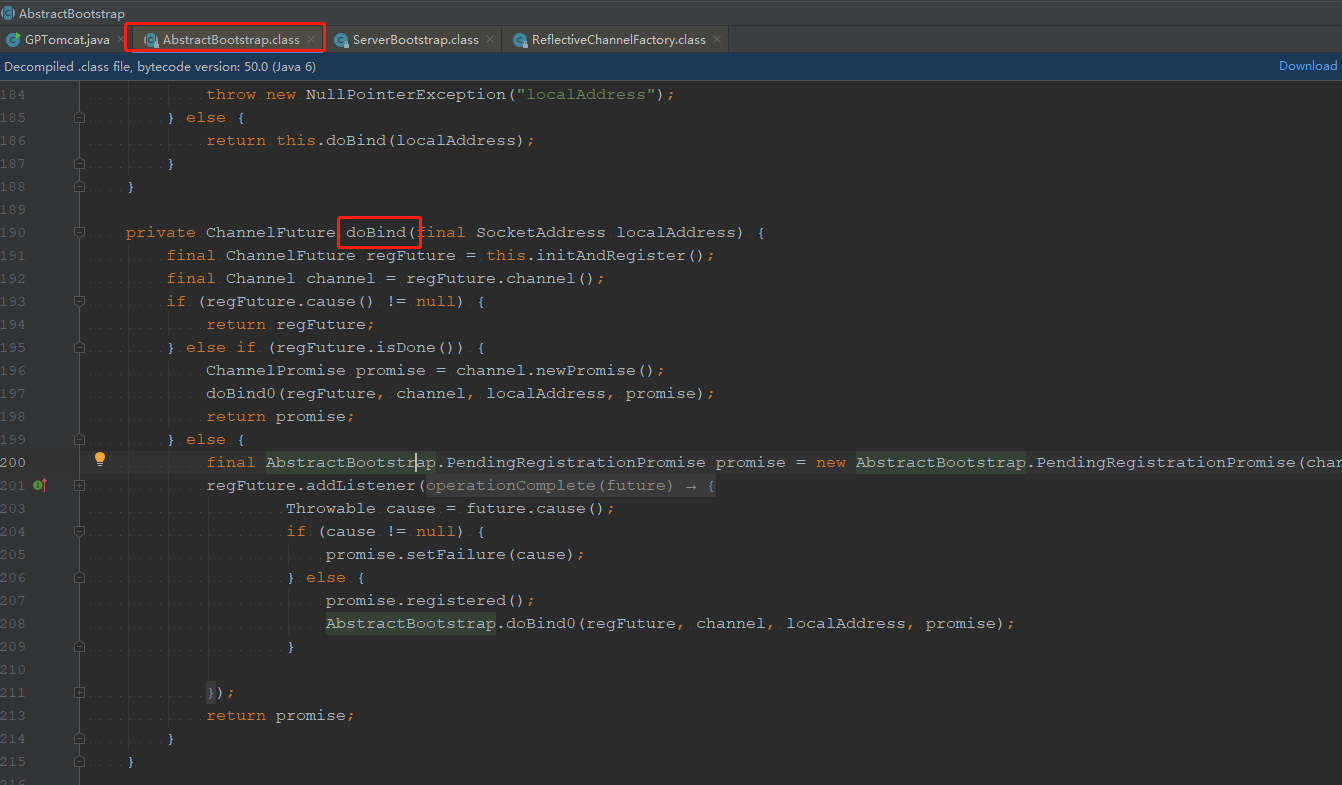Screen dimensions: 1342x785
Task: Click line number 200 in the gutter
Action: pyautogui.click(x=14, y=463)
